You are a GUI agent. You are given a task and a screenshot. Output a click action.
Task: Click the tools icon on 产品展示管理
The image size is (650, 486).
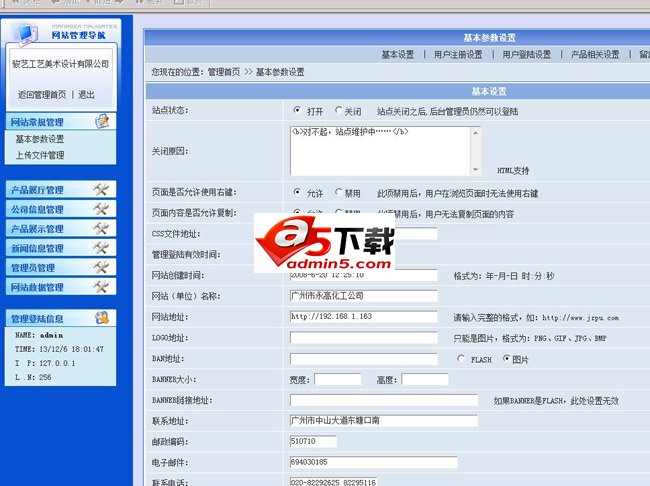(101, 228)
